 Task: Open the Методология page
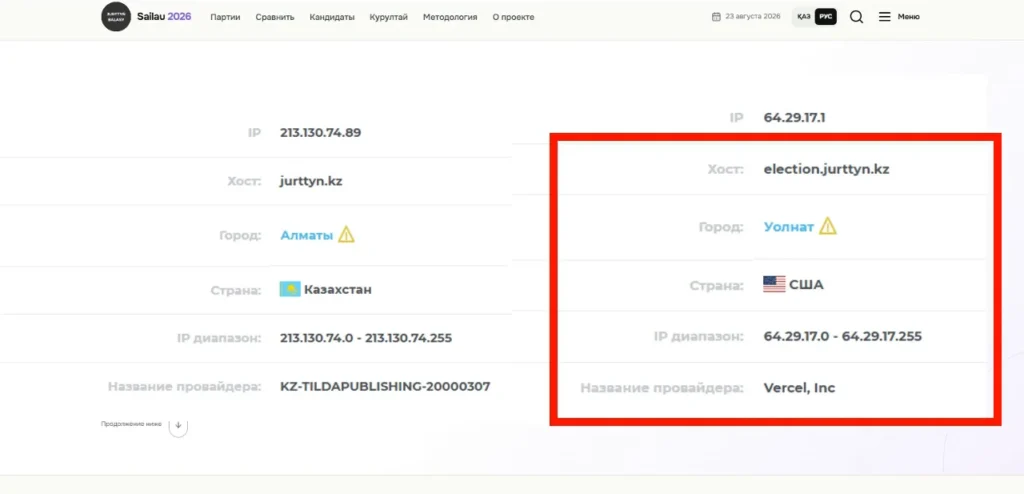pyautogui.click(x=450, y=17)
